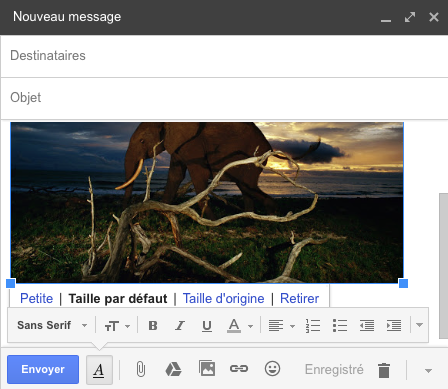Click the Enregistré saved status text
This screenshot has width=448, height=389.
(x=334, y=370)
